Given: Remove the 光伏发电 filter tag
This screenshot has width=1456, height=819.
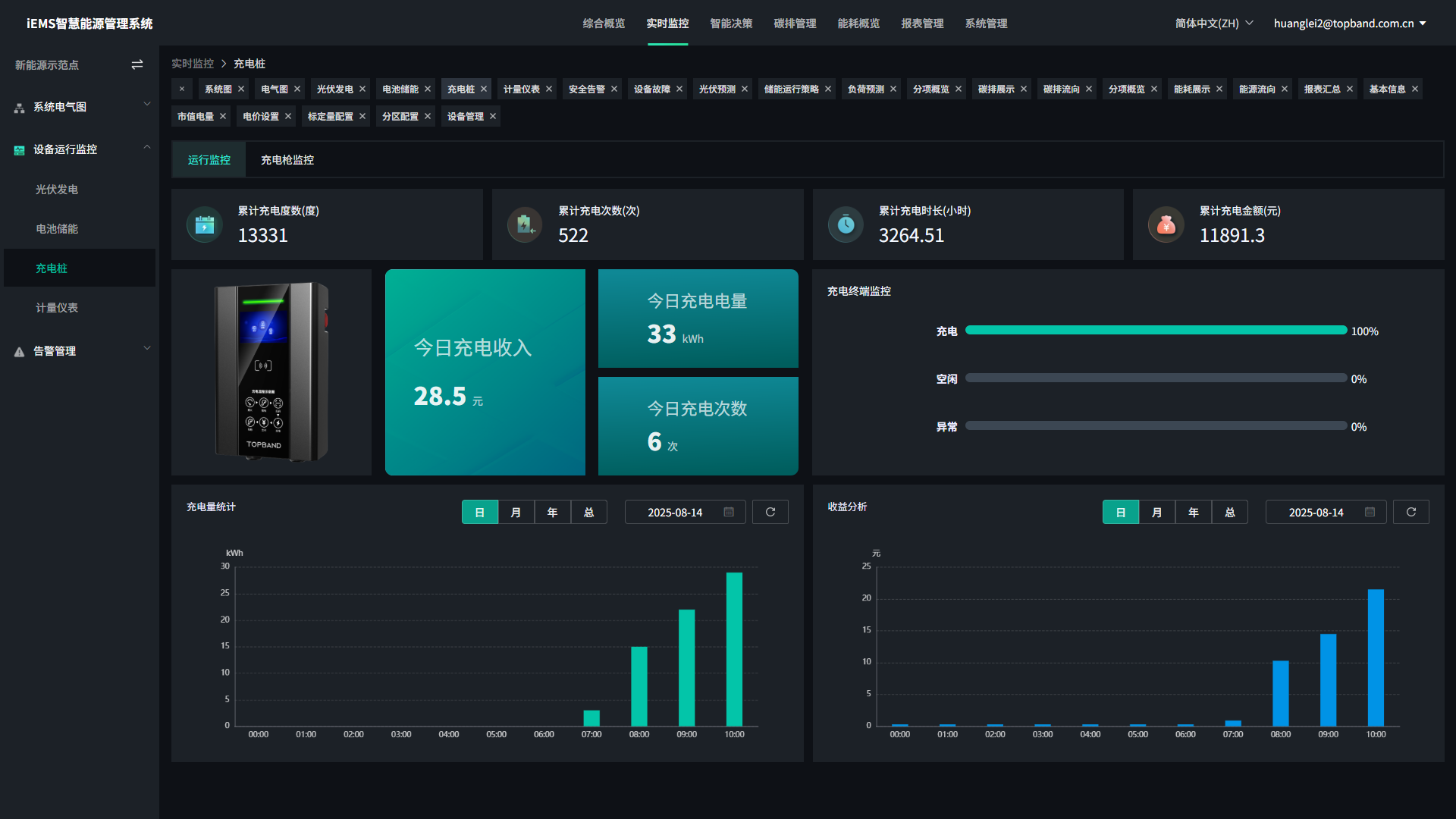Looking at the screenshot, I should point(363,89).
